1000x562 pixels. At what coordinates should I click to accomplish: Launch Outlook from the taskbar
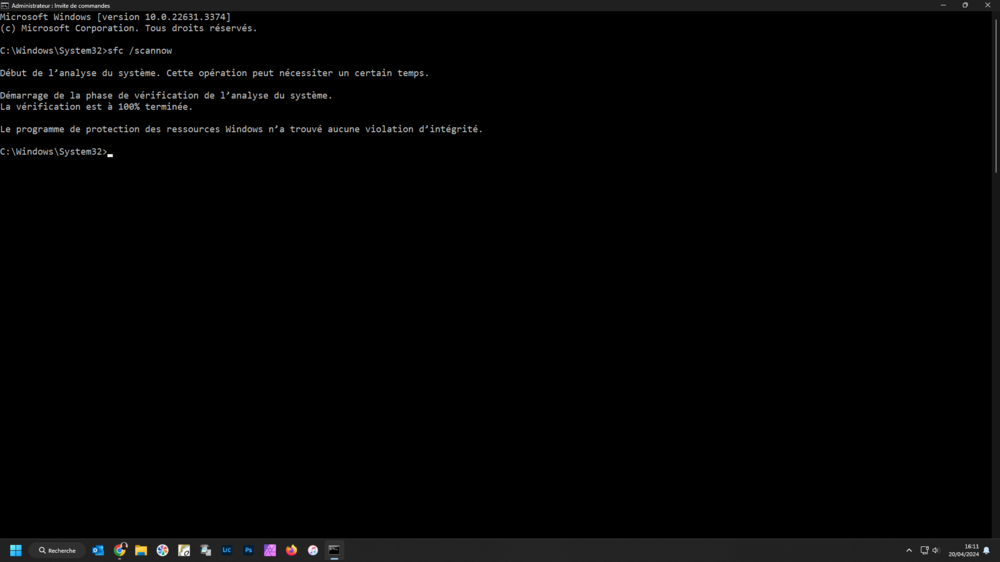[x=98, y=550]
